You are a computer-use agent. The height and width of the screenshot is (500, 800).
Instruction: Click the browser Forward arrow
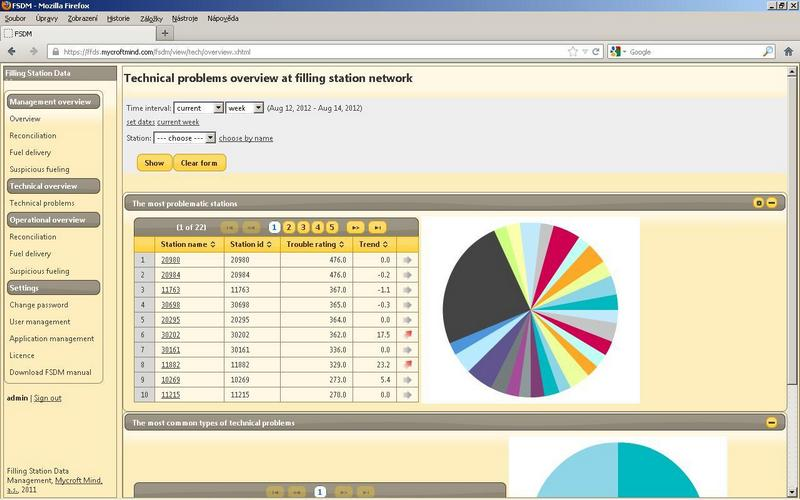[x=34, y=52]
